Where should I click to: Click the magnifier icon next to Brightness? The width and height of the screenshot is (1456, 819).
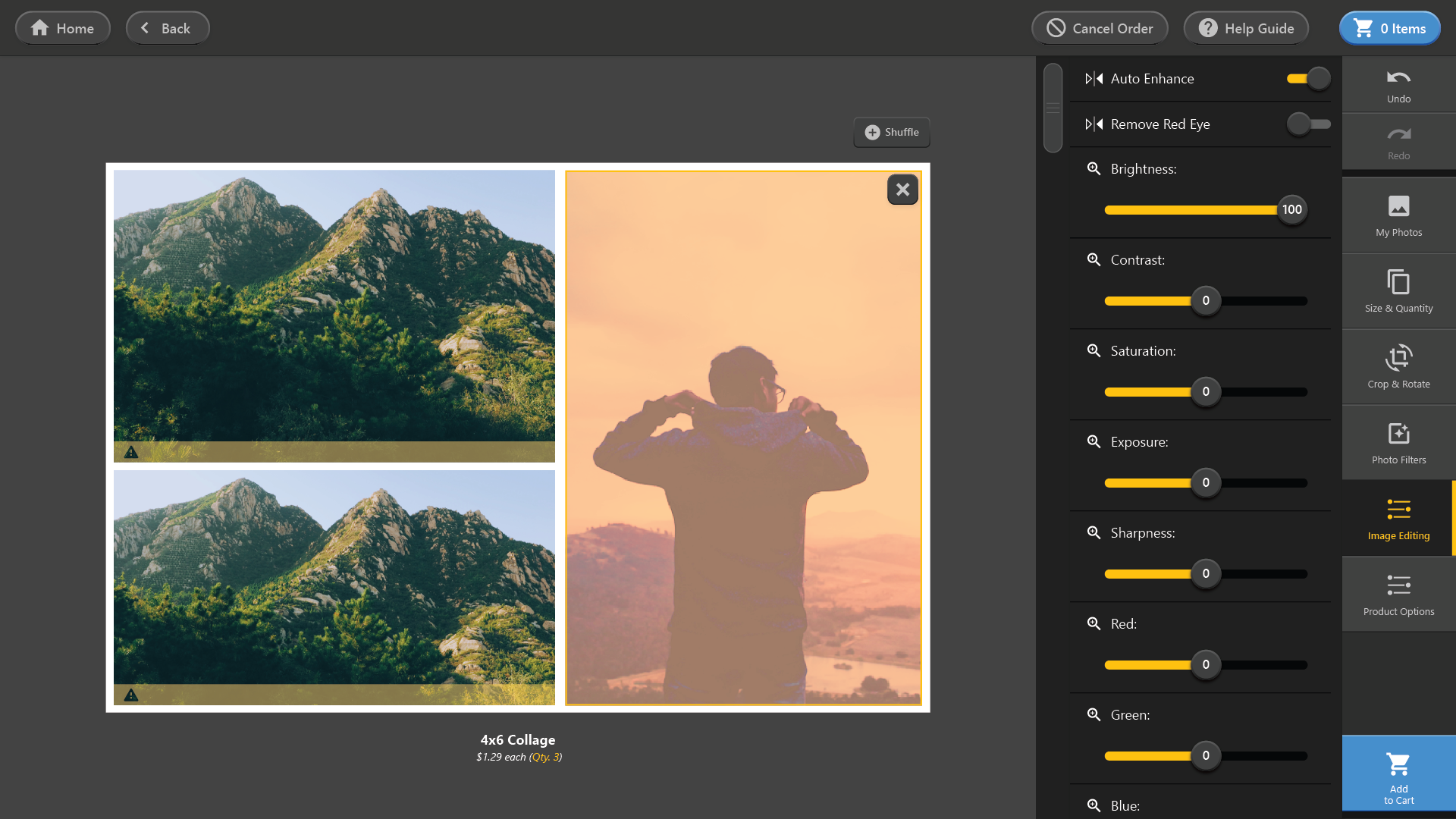(x=1094, y=168)
